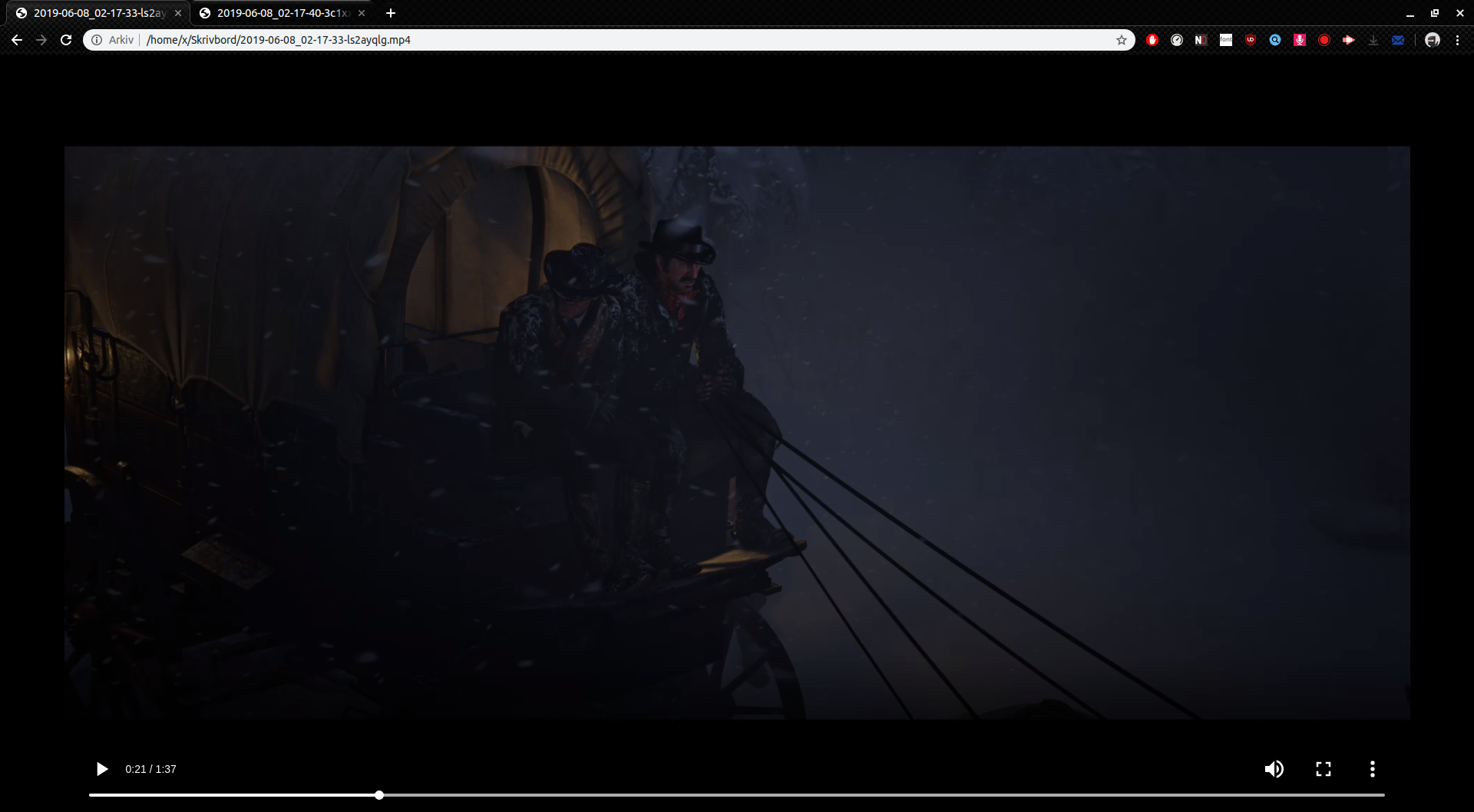Close the browser window
This screenshot has height=812, width=1474.
pyautogui.click(x=1460, y=13)
